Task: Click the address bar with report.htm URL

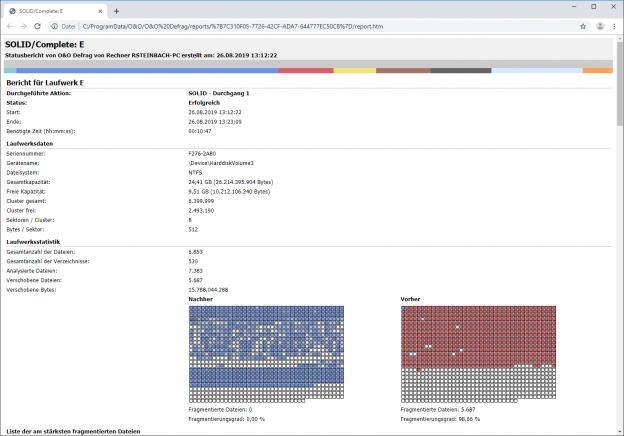Action: click(x=300, y=26)
